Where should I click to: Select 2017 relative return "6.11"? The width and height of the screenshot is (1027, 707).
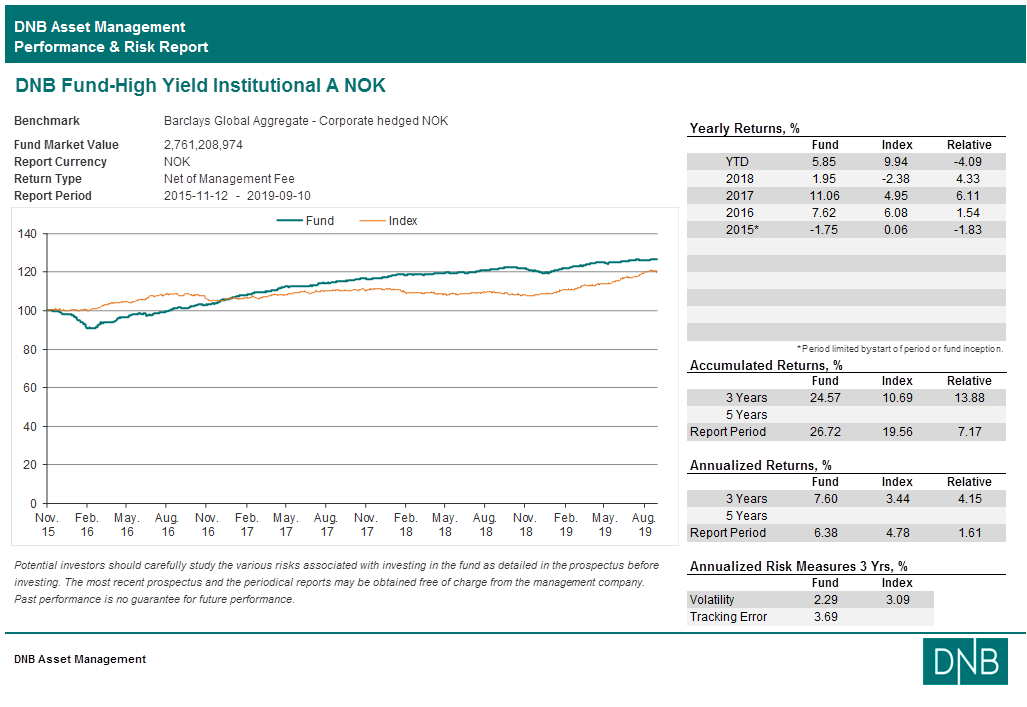click(x=967, y=196)
